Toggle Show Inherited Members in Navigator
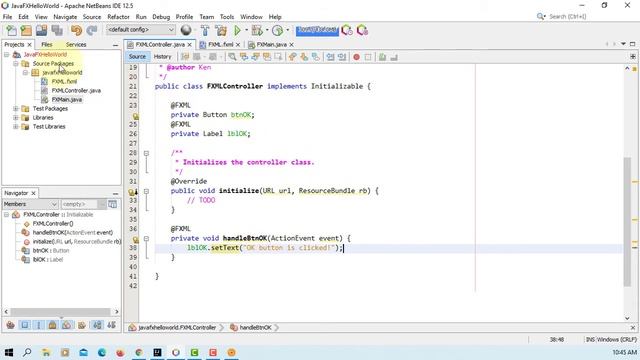Viewport: 640px width, 360px height. [x=10, y=325]
